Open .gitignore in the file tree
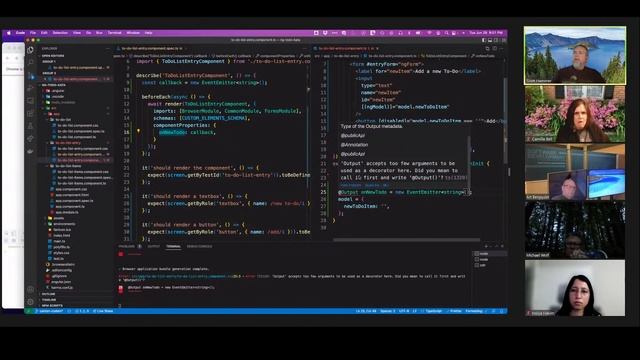The width and height of the screenshot is (640, 360). coord(60,276)
